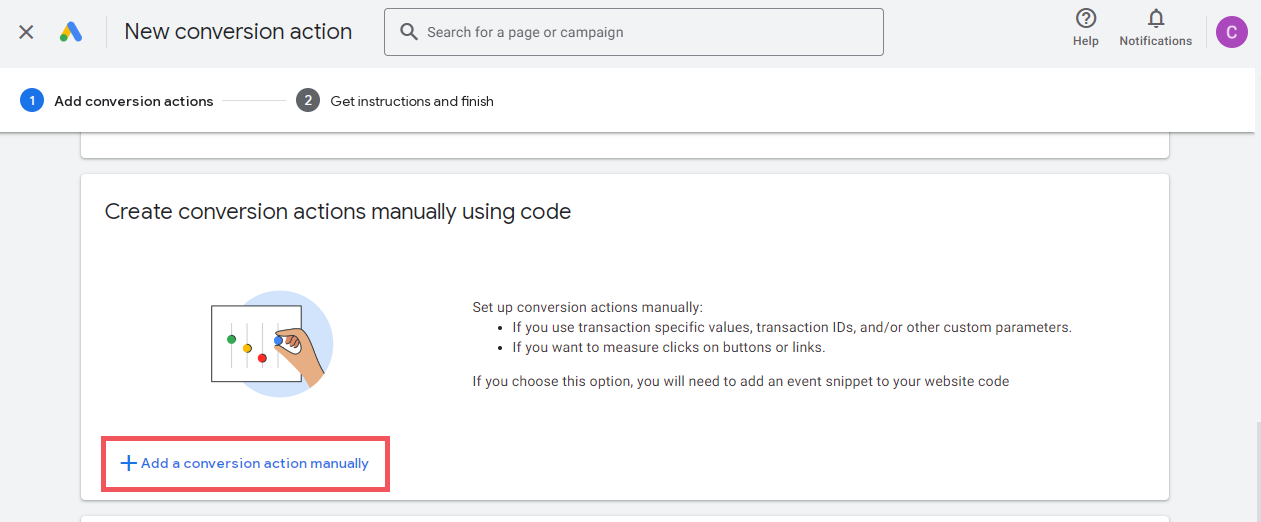Open Help via question mark icon
The image size is (1261, 522).
1085,18
